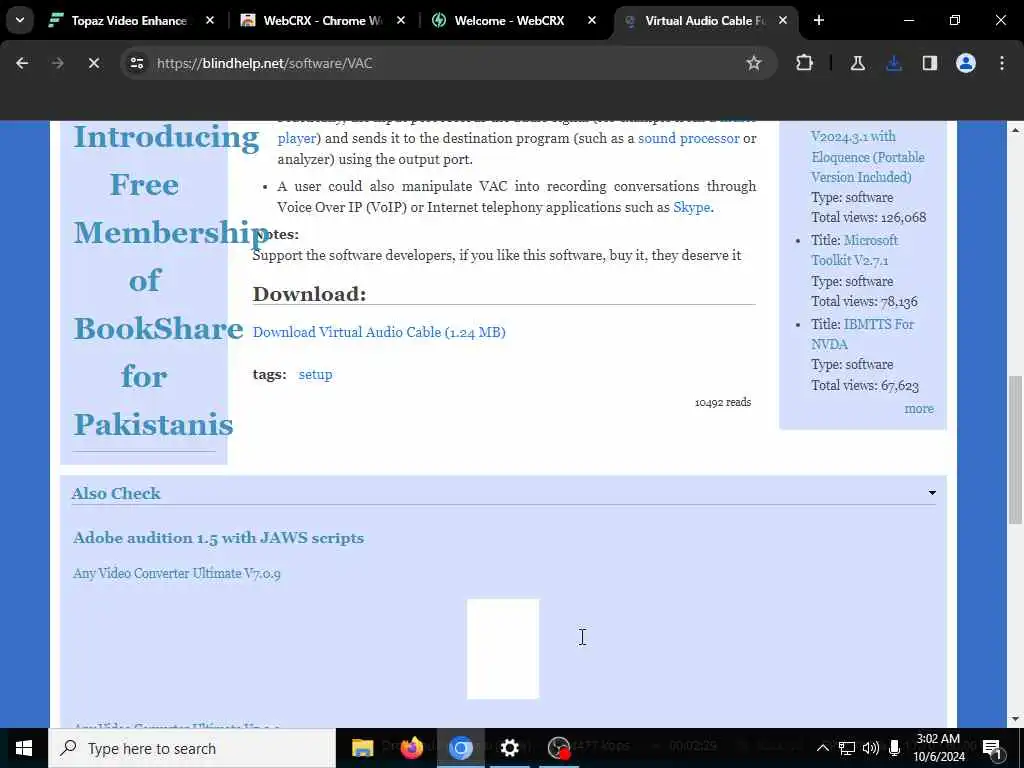This screenshot has width=1024, height=768.
Task: Open Settings gear on taskbar
Action: point(509,748)
